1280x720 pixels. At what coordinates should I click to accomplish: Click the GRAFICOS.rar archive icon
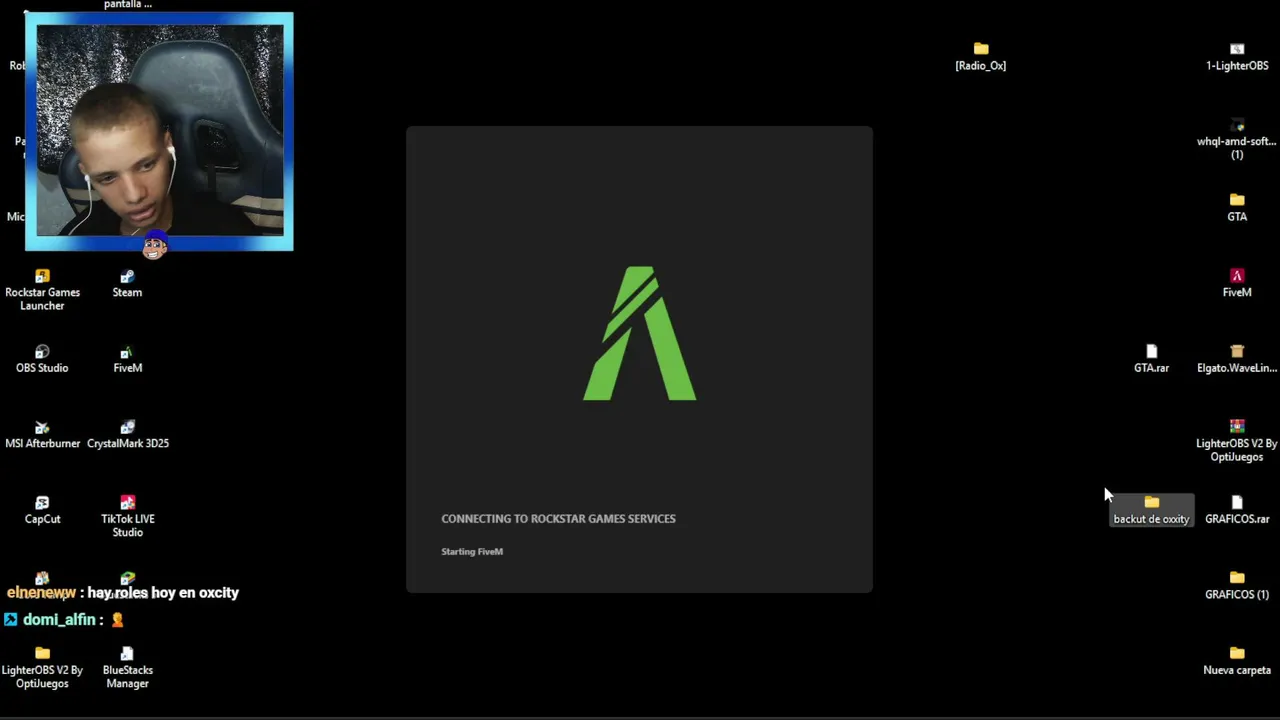[x=1237, y=510]
